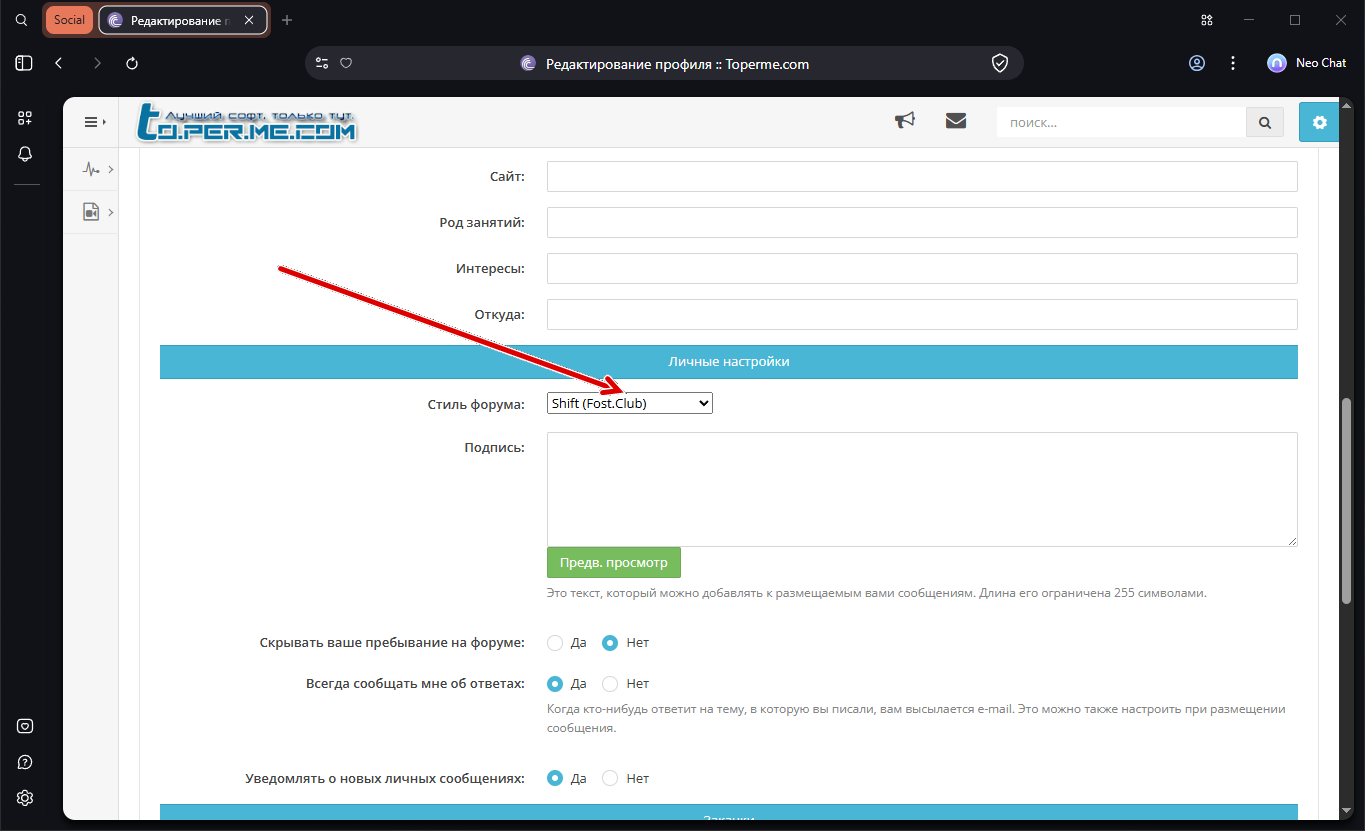Expand the video sidebar item

[96, 212]
